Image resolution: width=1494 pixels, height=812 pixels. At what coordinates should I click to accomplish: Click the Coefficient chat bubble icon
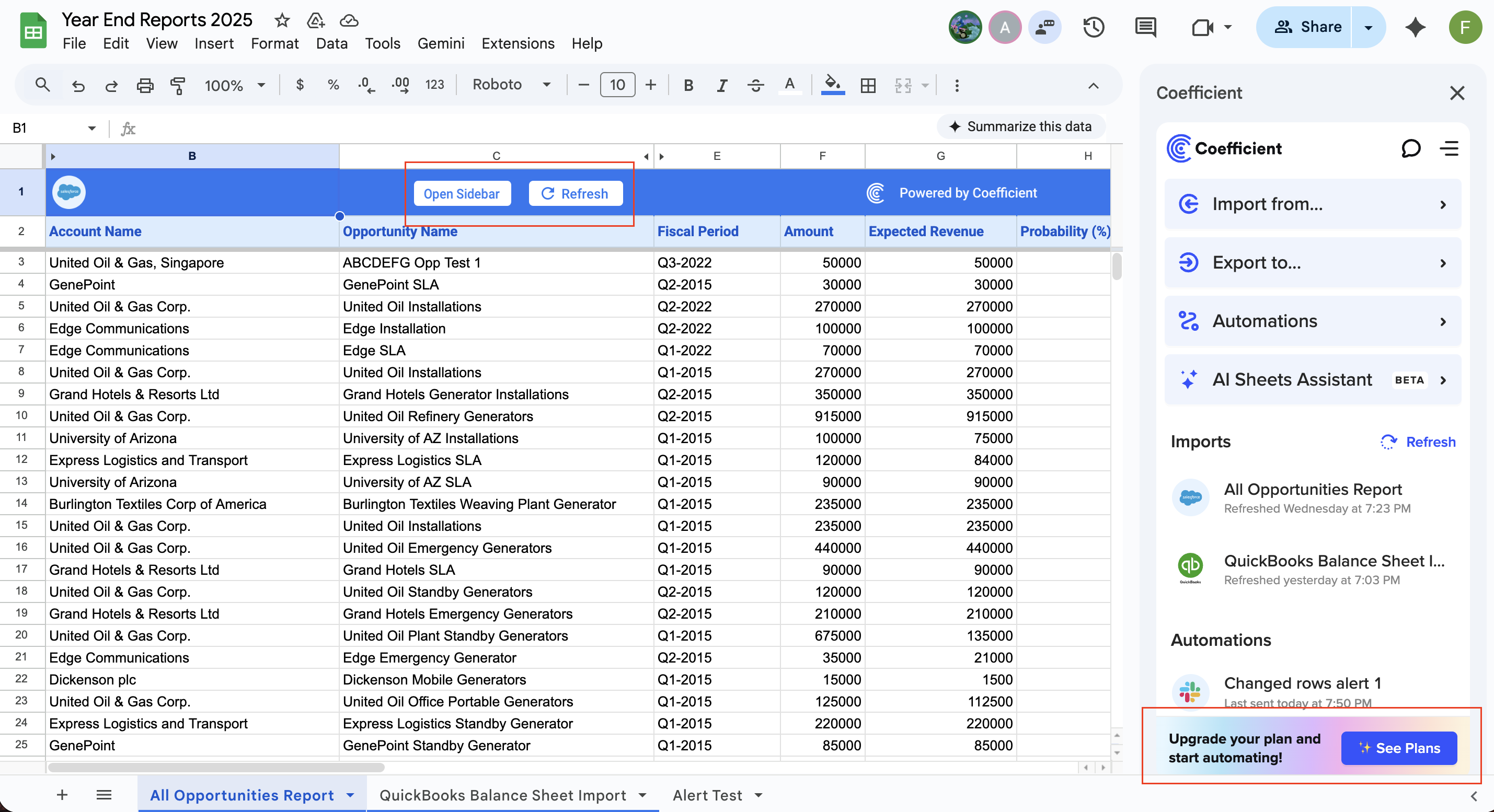click(x=1410, y=149)
